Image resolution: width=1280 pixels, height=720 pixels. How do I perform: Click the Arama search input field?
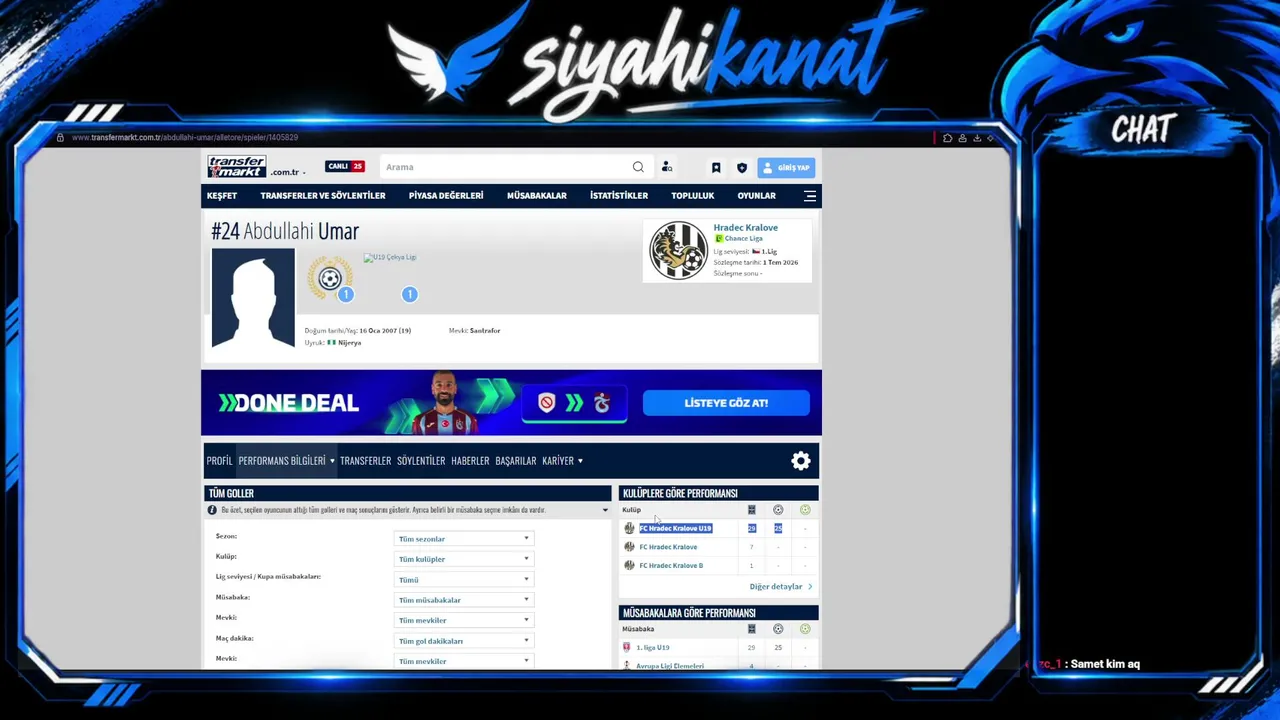pyautogui.click(x=505, y=167)
